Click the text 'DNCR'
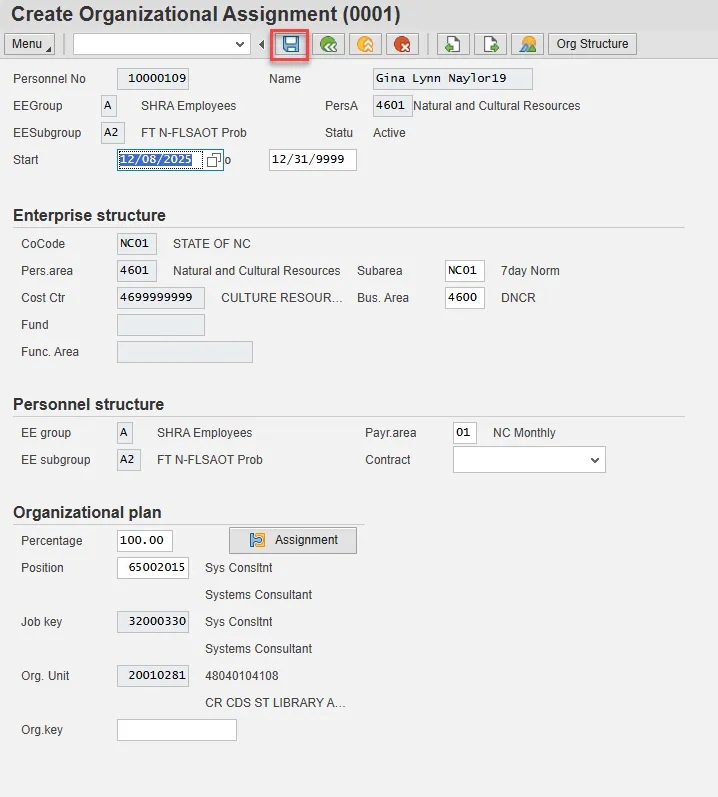Screen dimensions: 718x797 coord(518,298)
